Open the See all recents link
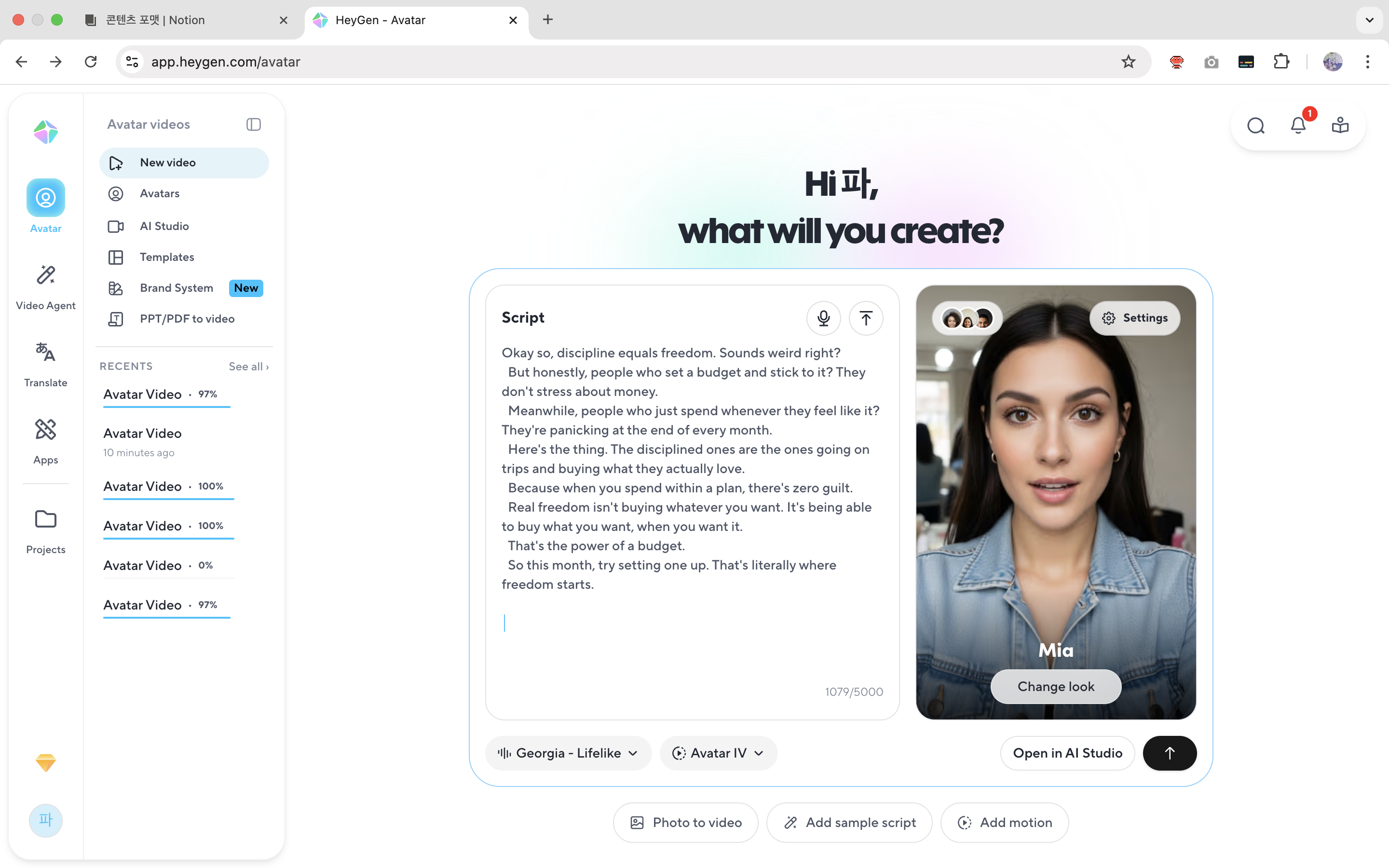Screen dimensions: 1389x868 coord(248,366)
